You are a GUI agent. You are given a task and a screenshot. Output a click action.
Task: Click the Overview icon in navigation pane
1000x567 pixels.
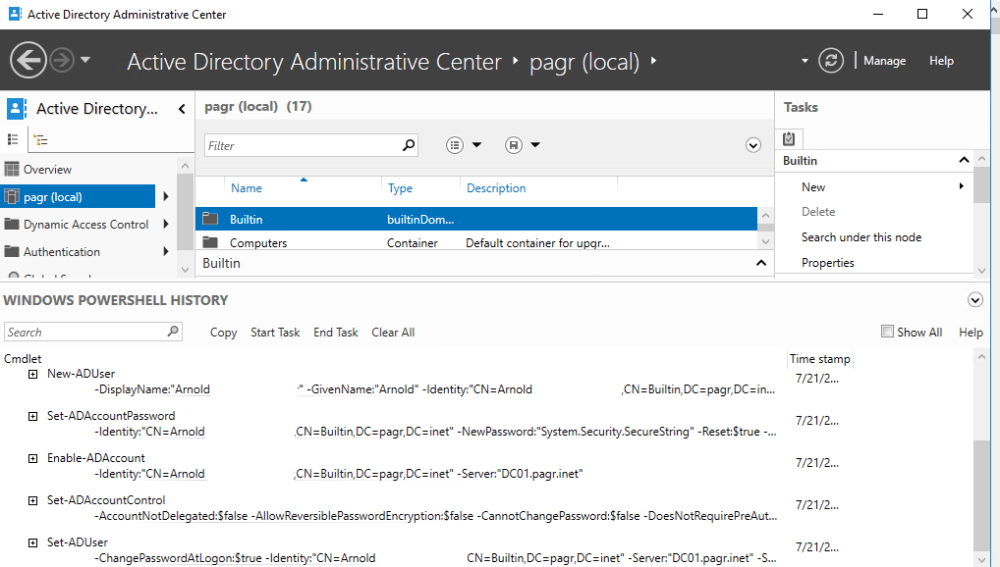tap(12, 170)
